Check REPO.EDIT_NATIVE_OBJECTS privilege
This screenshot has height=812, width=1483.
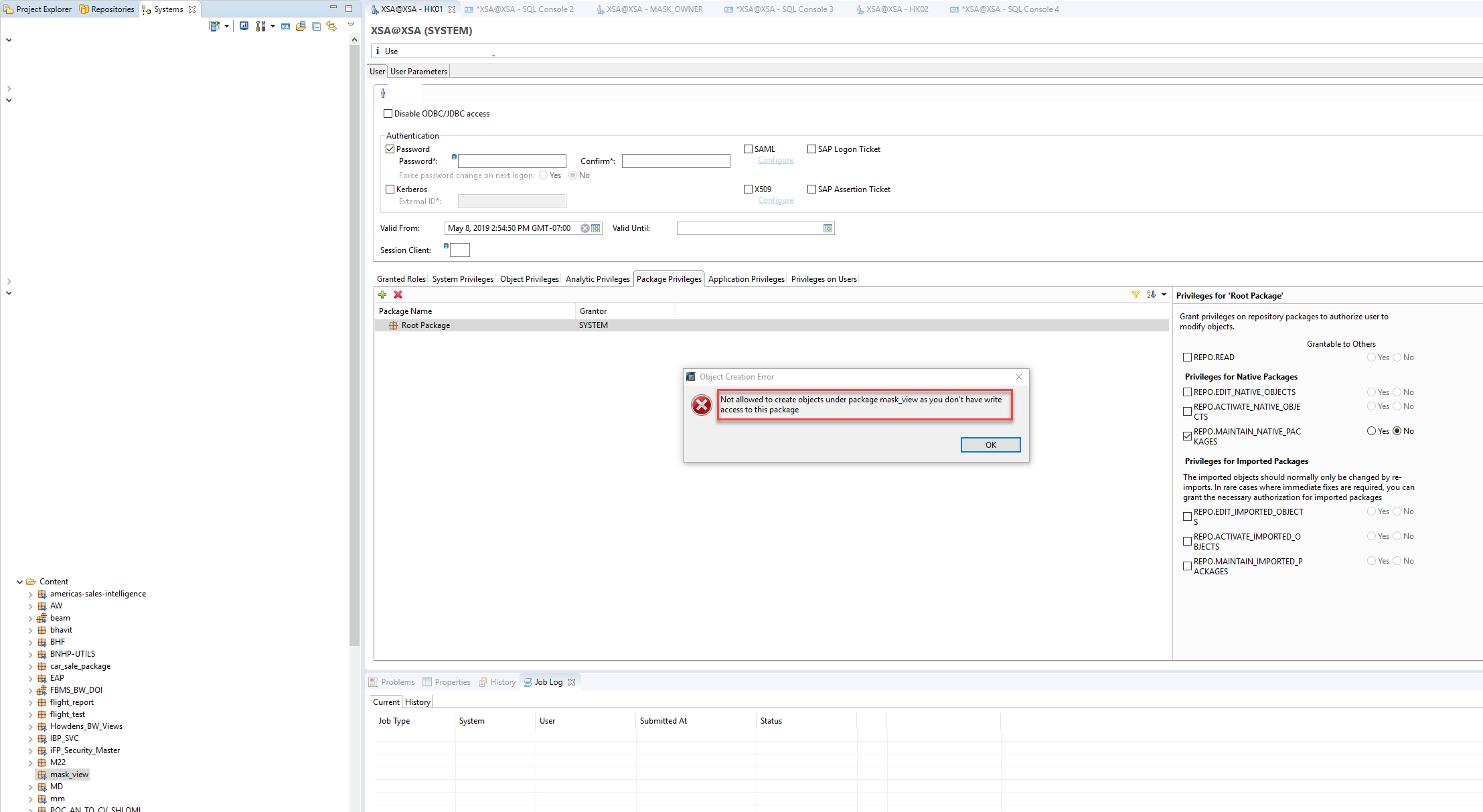pos(1187,392)
